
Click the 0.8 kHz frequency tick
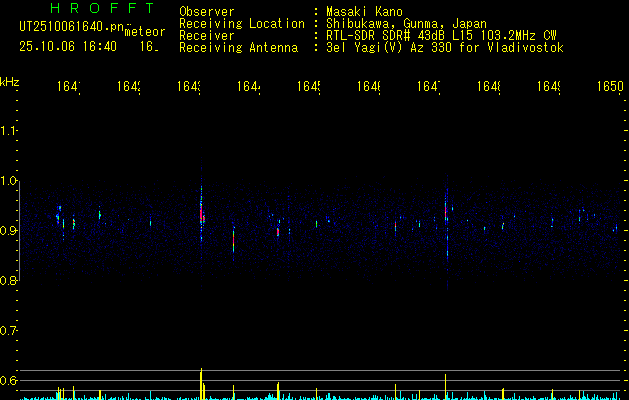pyautogui.click(x=9, y=281)
